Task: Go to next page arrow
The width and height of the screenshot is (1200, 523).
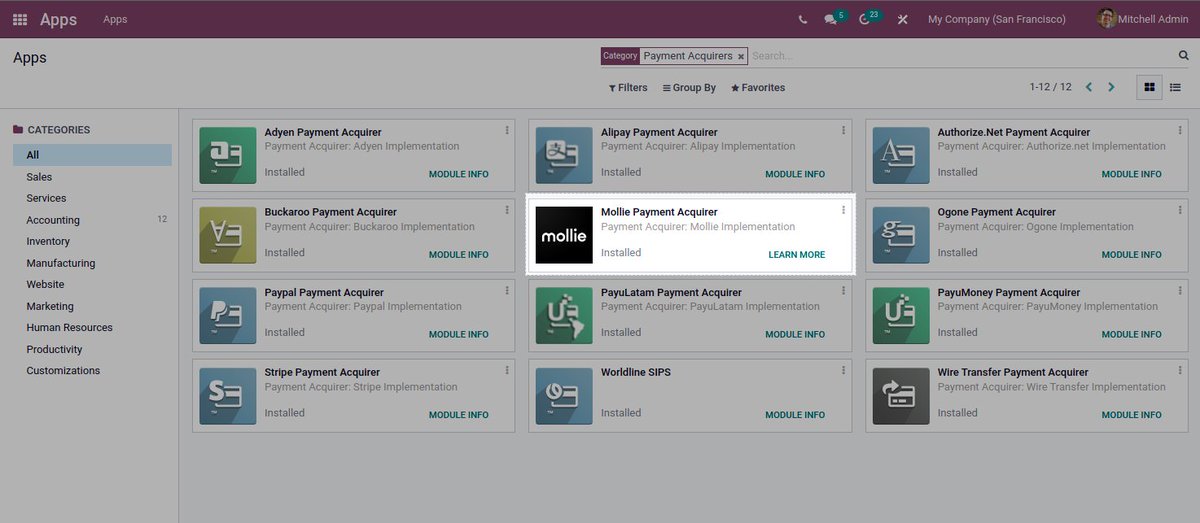Action: [1111, 87]
